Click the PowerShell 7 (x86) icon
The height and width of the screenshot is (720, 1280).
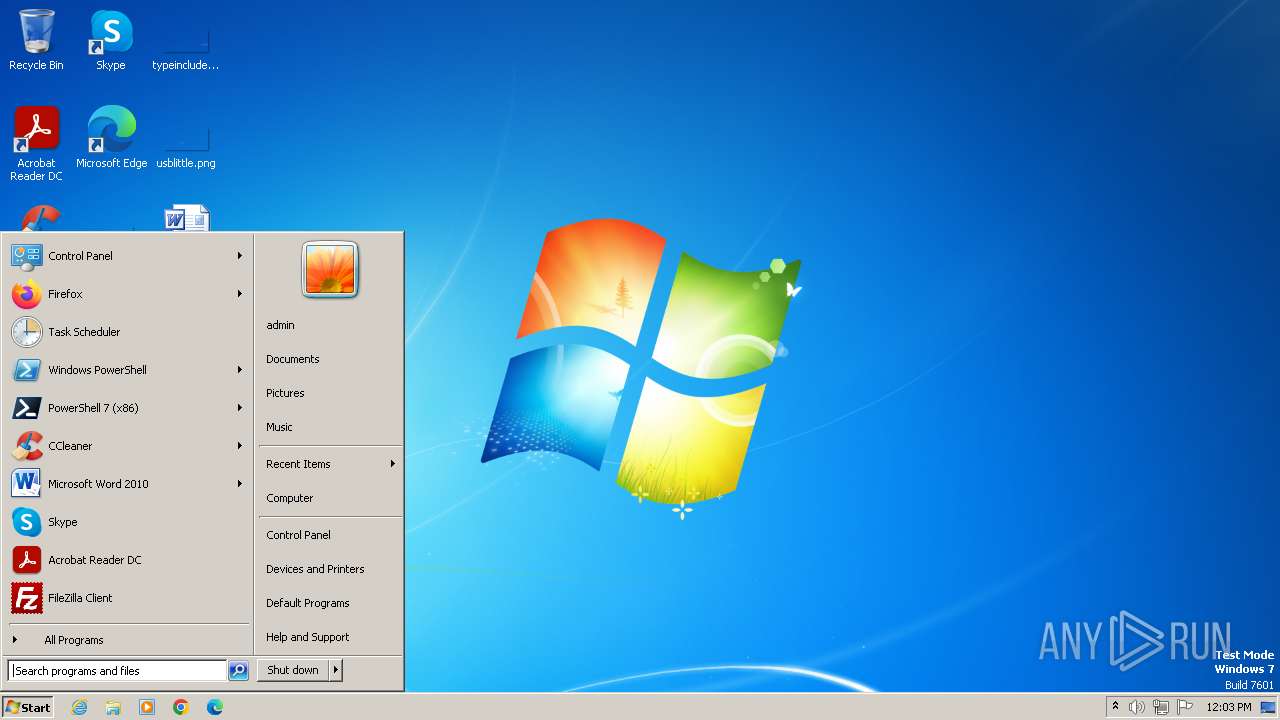coord(26,408)
